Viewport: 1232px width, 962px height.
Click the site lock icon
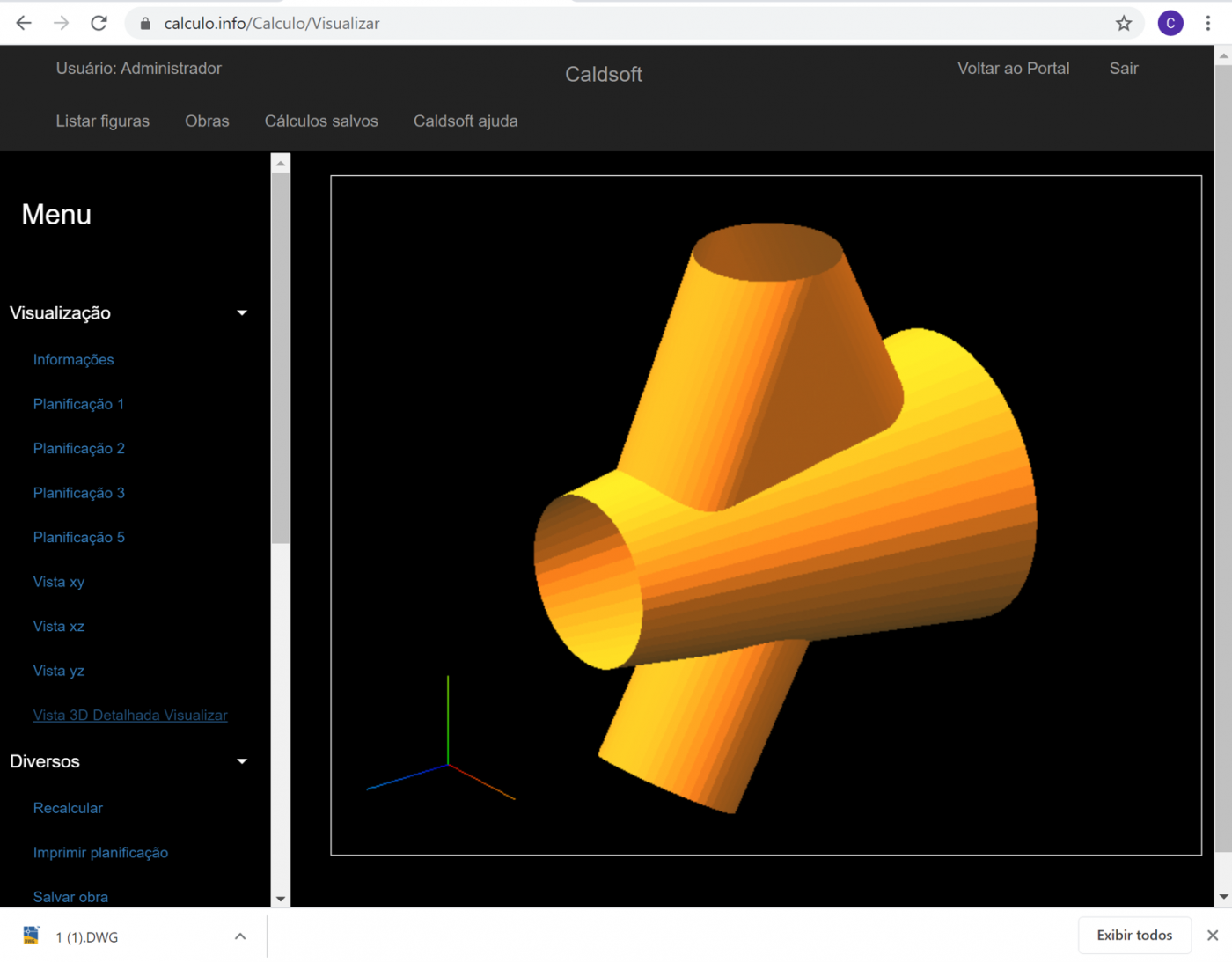(145, 24)
